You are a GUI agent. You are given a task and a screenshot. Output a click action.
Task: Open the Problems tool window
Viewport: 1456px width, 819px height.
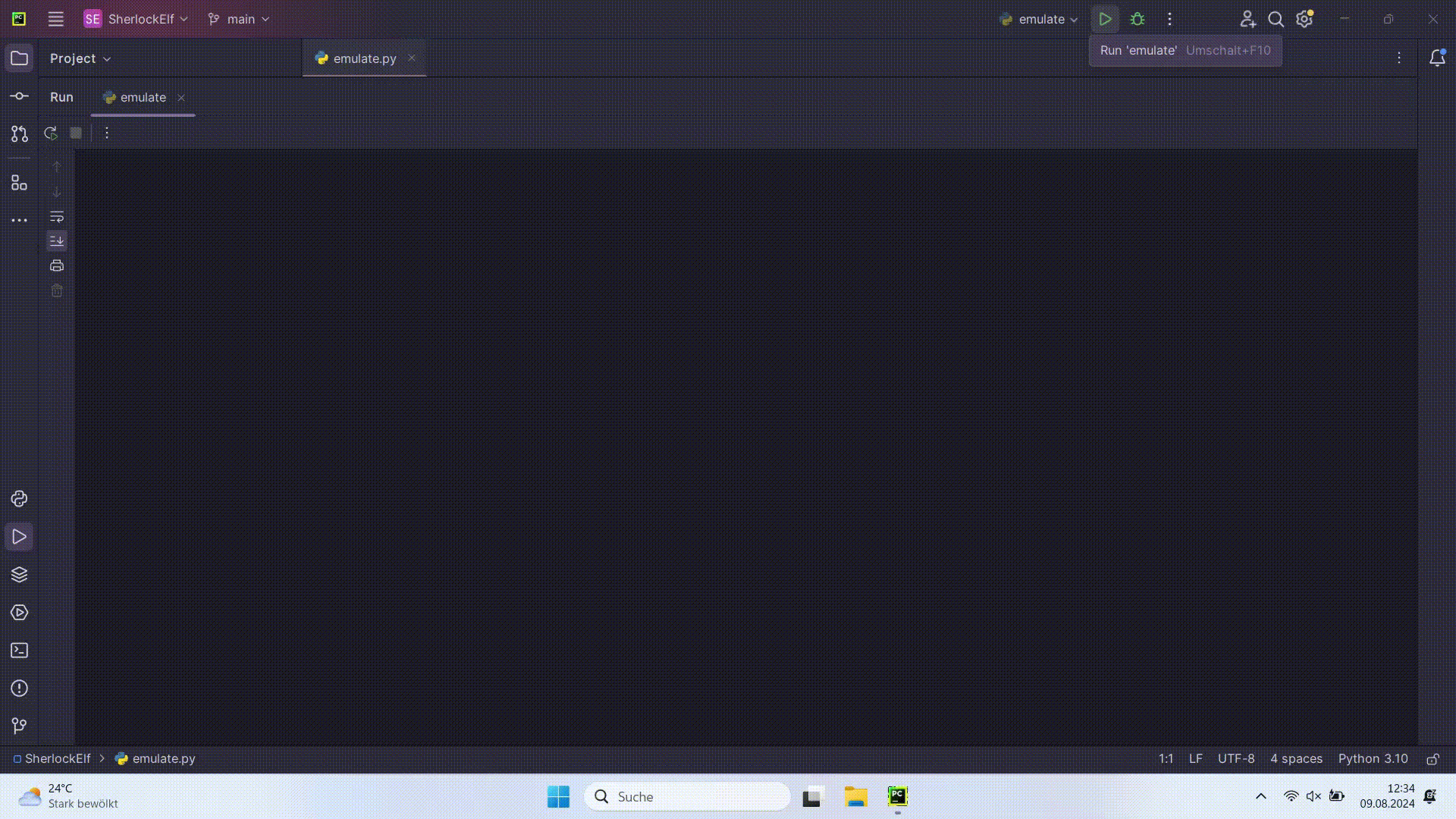(x=19, y=689)
